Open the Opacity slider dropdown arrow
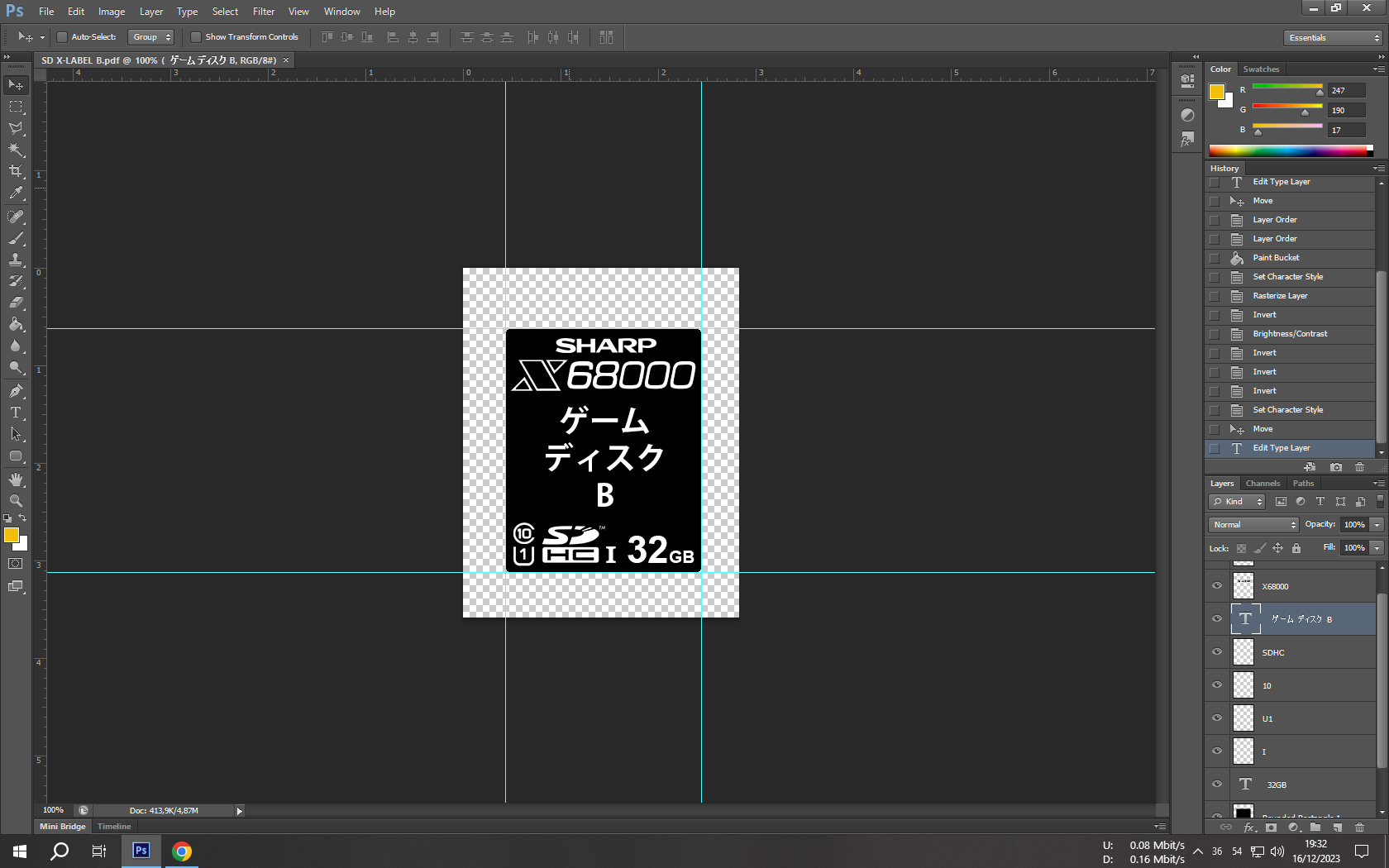The height and width of the screenshot is (868, 1389). pyautogui.click(x=1377, y=525)
